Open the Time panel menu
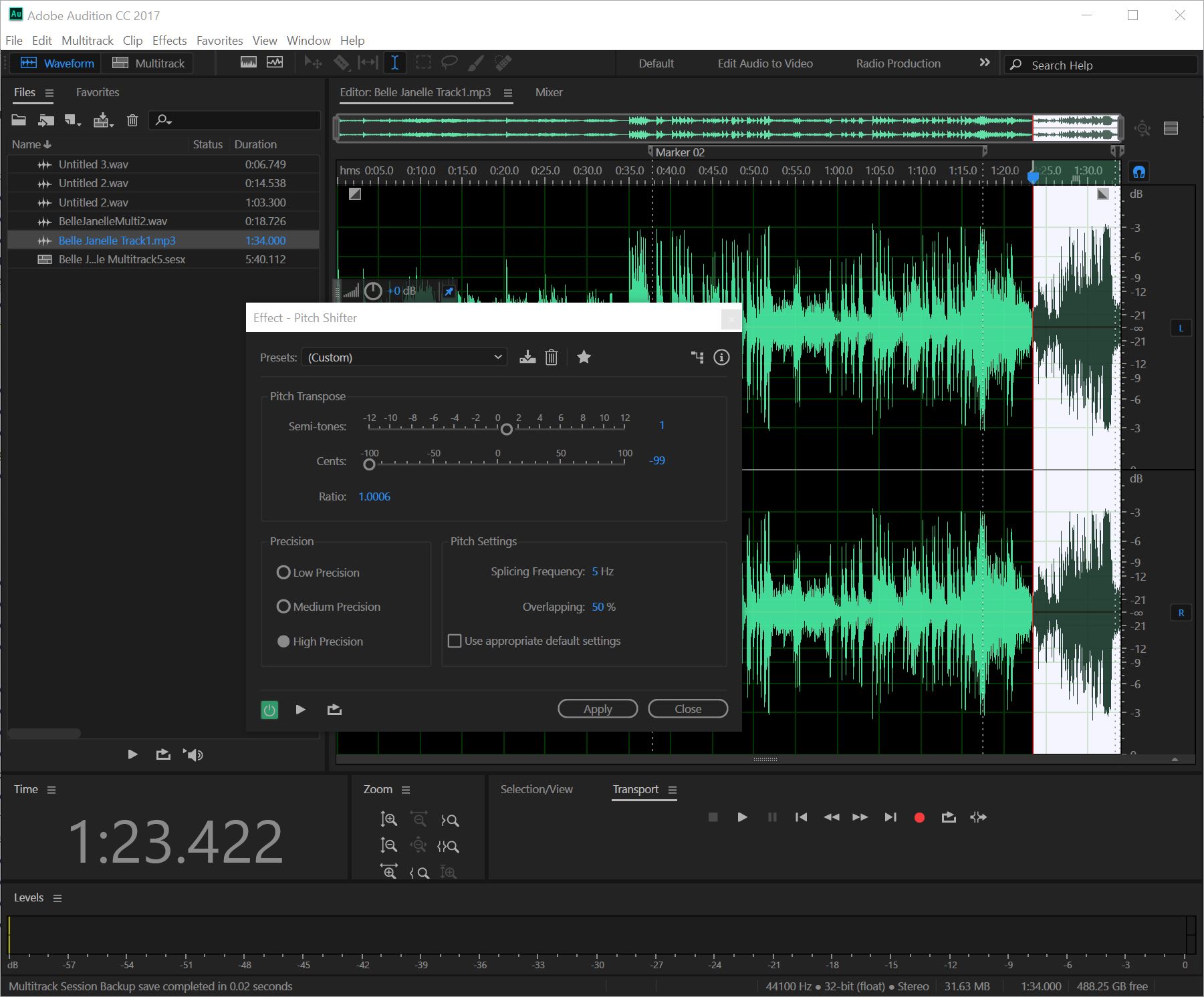The height and width of the screenshot is (997, 1204). click(51, 790)
